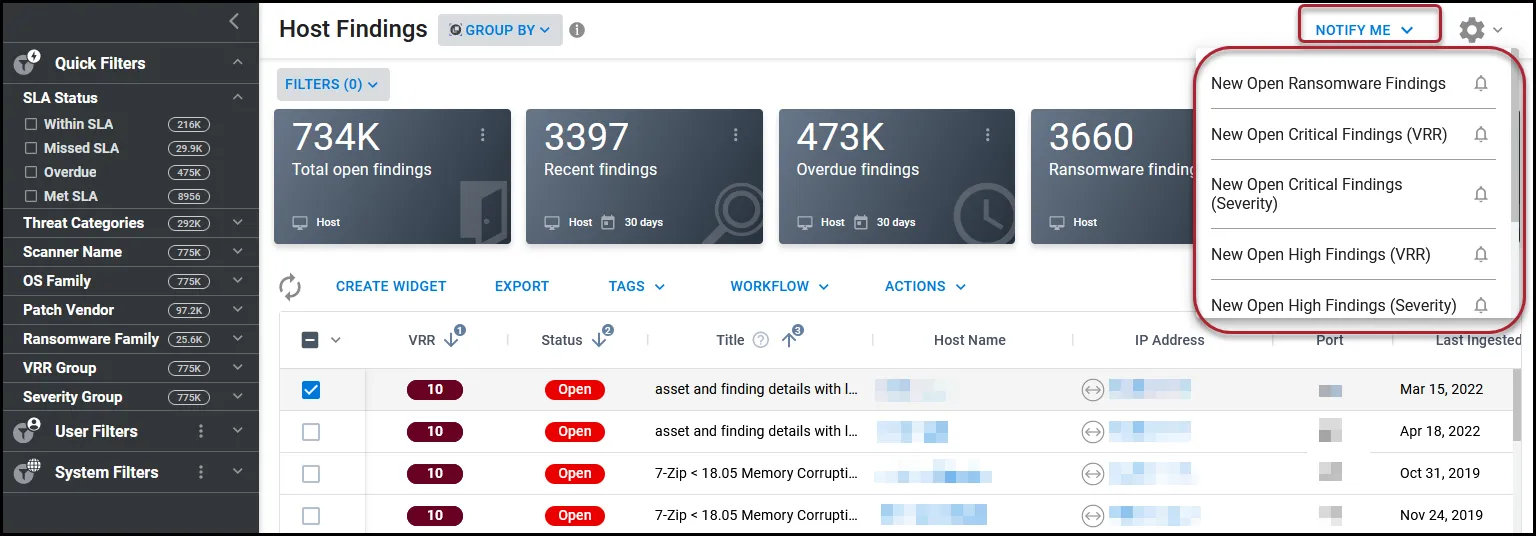Click bell for New Open High Findings (VRR)
This screenshot has width=1536, height=536.
tap(1481, 255)
